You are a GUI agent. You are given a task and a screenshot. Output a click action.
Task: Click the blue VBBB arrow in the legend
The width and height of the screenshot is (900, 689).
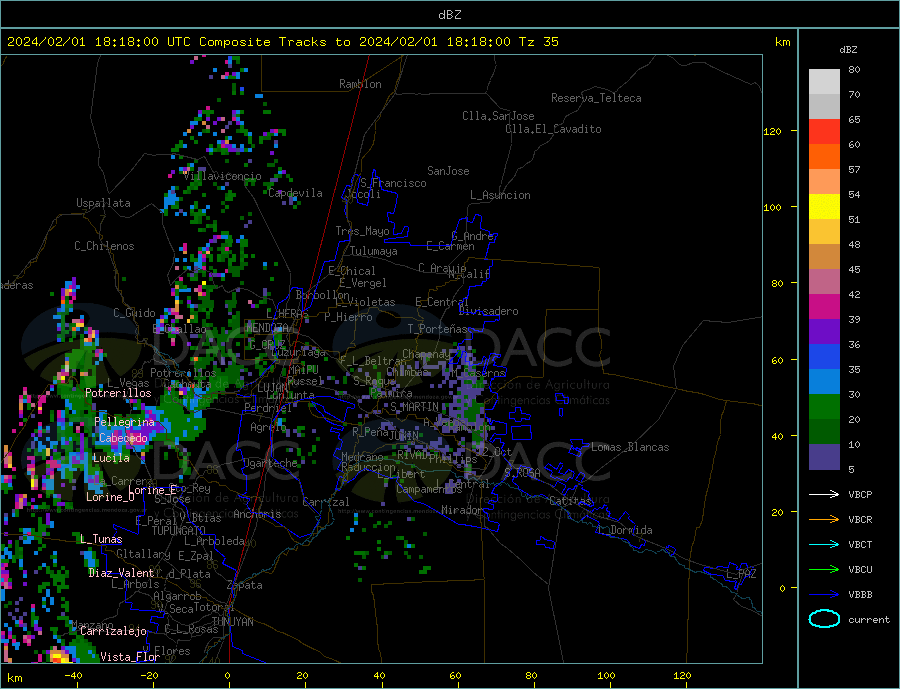(x=824, y=594)
